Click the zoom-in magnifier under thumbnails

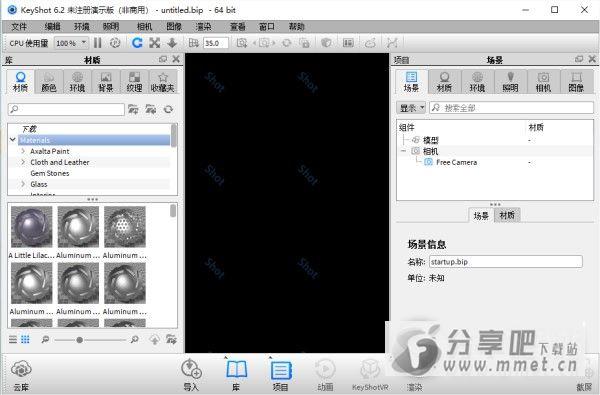click(134, 339)
